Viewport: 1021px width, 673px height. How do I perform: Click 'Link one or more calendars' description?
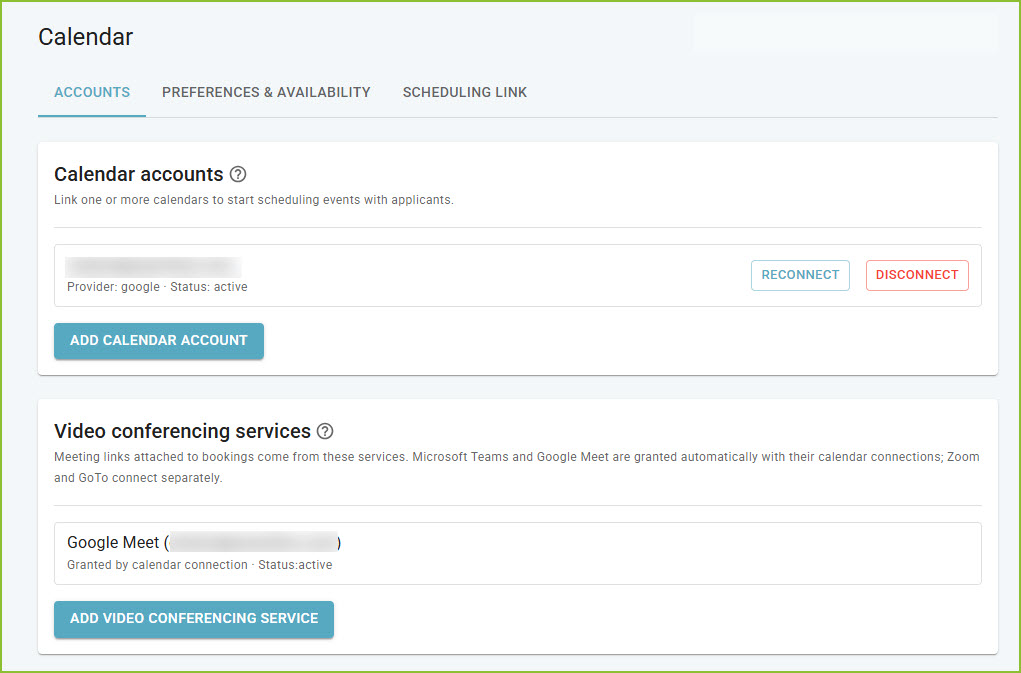[254, 200]
